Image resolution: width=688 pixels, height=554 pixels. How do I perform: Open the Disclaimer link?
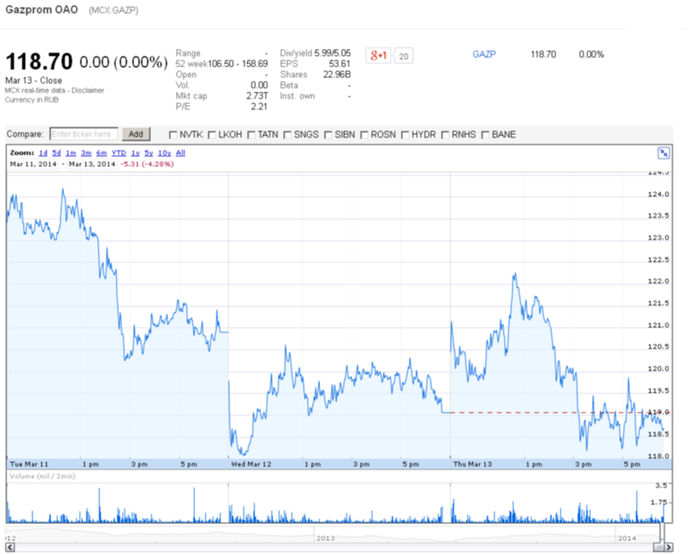click(x=88, y=90)
